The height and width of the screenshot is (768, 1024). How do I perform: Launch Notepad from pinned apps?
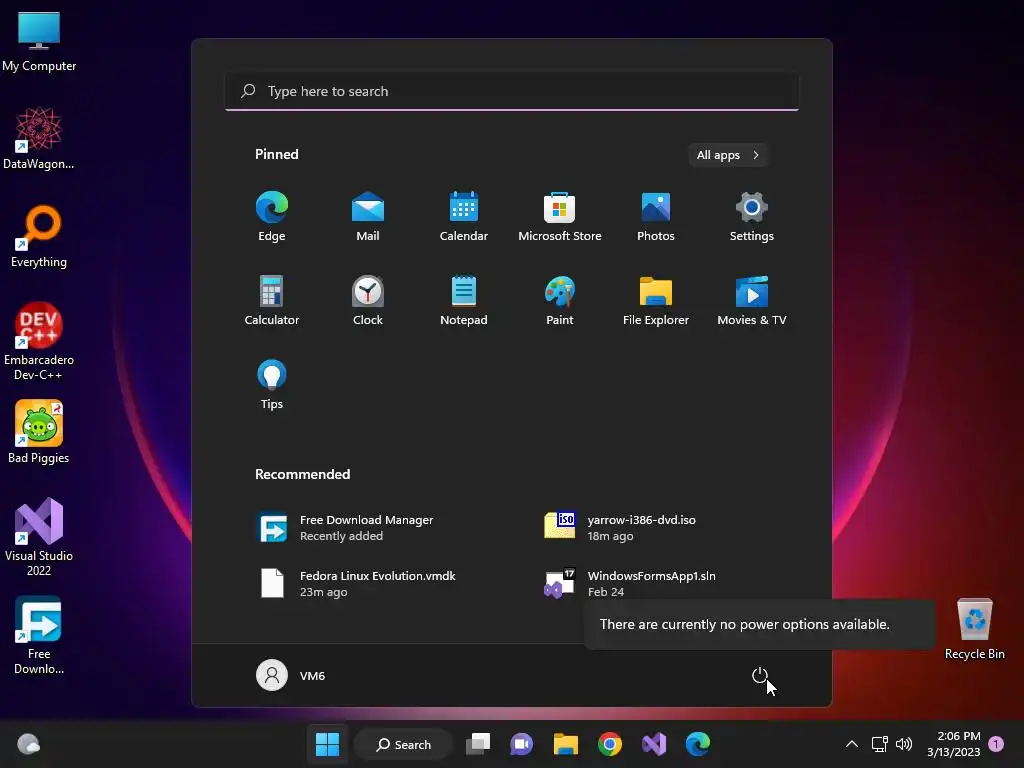pos(464,300)
